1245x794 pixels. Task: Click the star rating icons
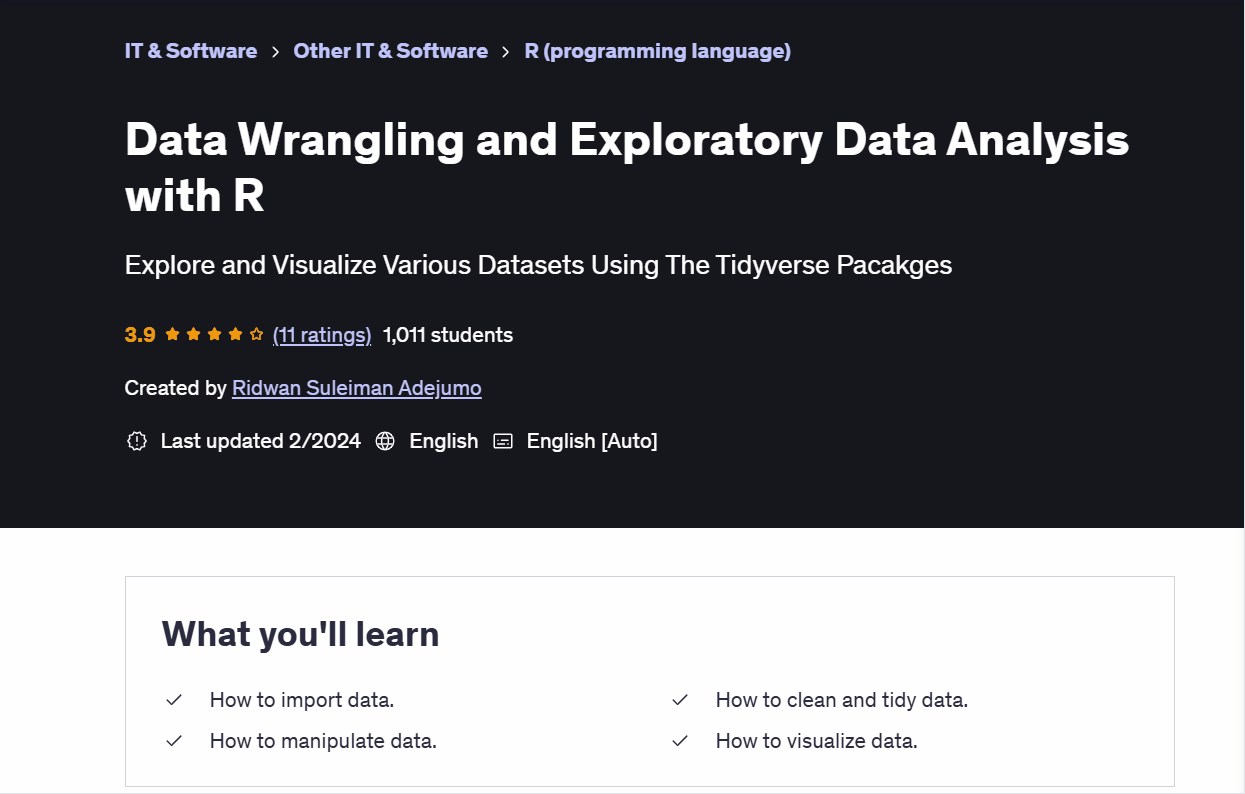pyautogui.click(x=214, y=335)
